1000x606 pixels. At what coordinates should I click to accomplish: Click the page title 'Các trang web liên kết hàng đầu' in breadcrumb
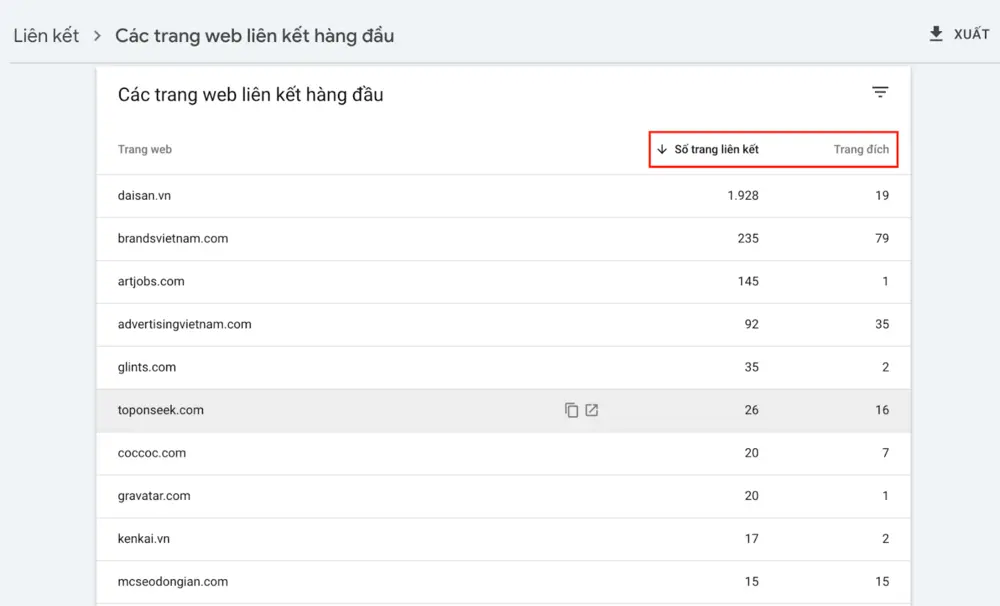click(x=254, y=36)
